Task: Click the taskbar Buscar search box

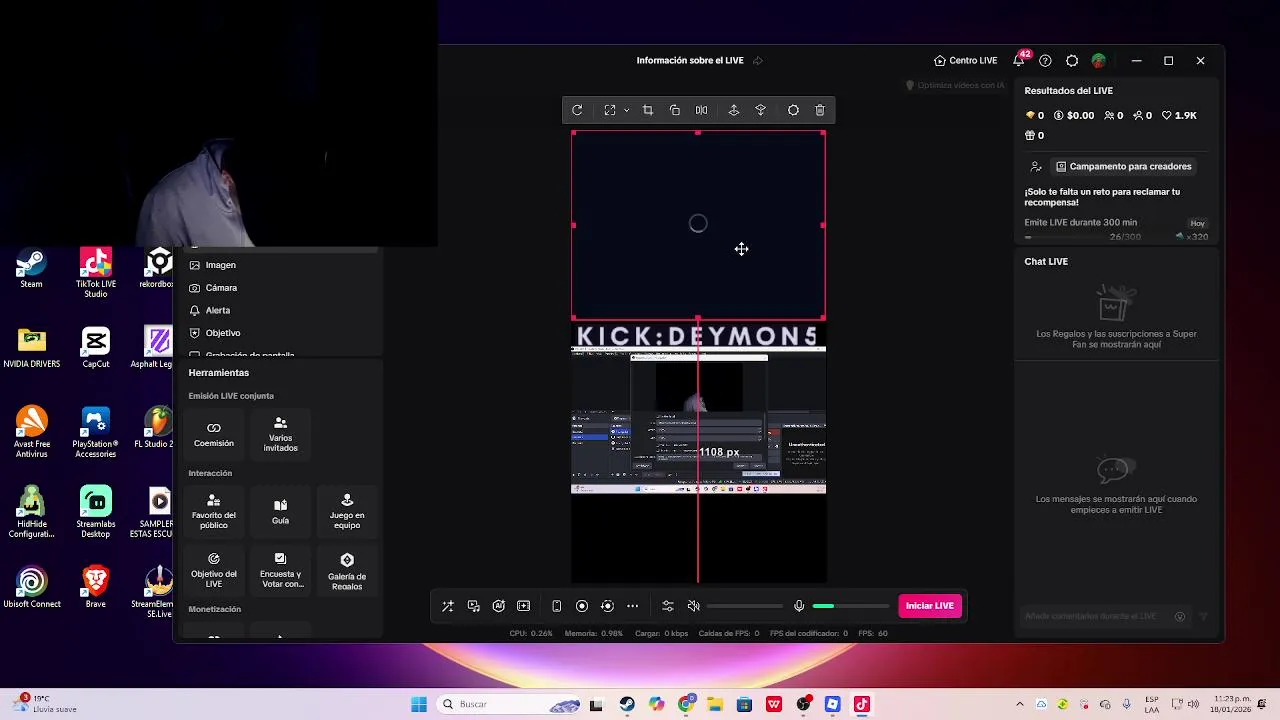Action: coord(506,704)
